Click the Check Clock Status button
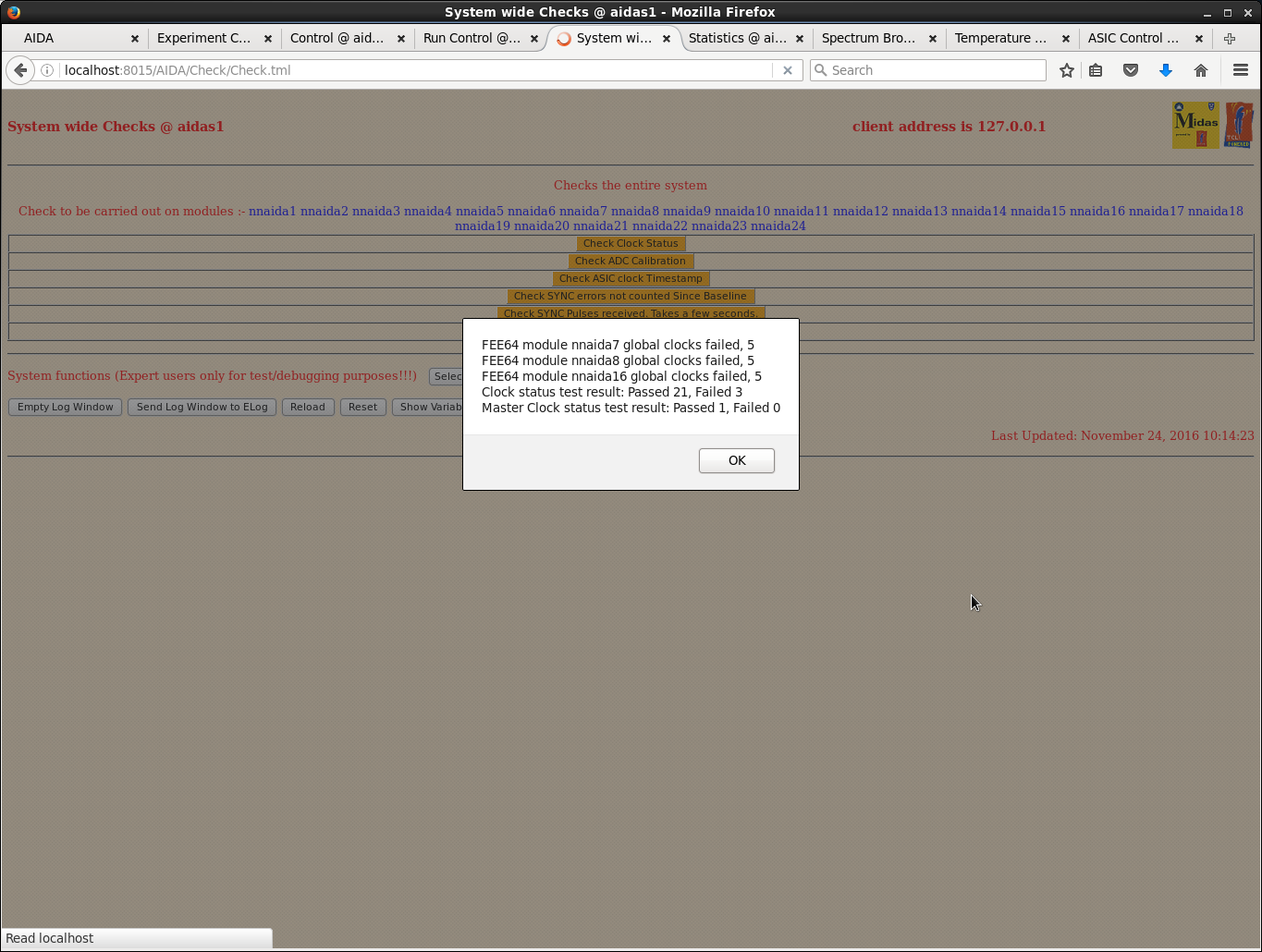This screenshot has height=952, width=1262. coord(631,243)
